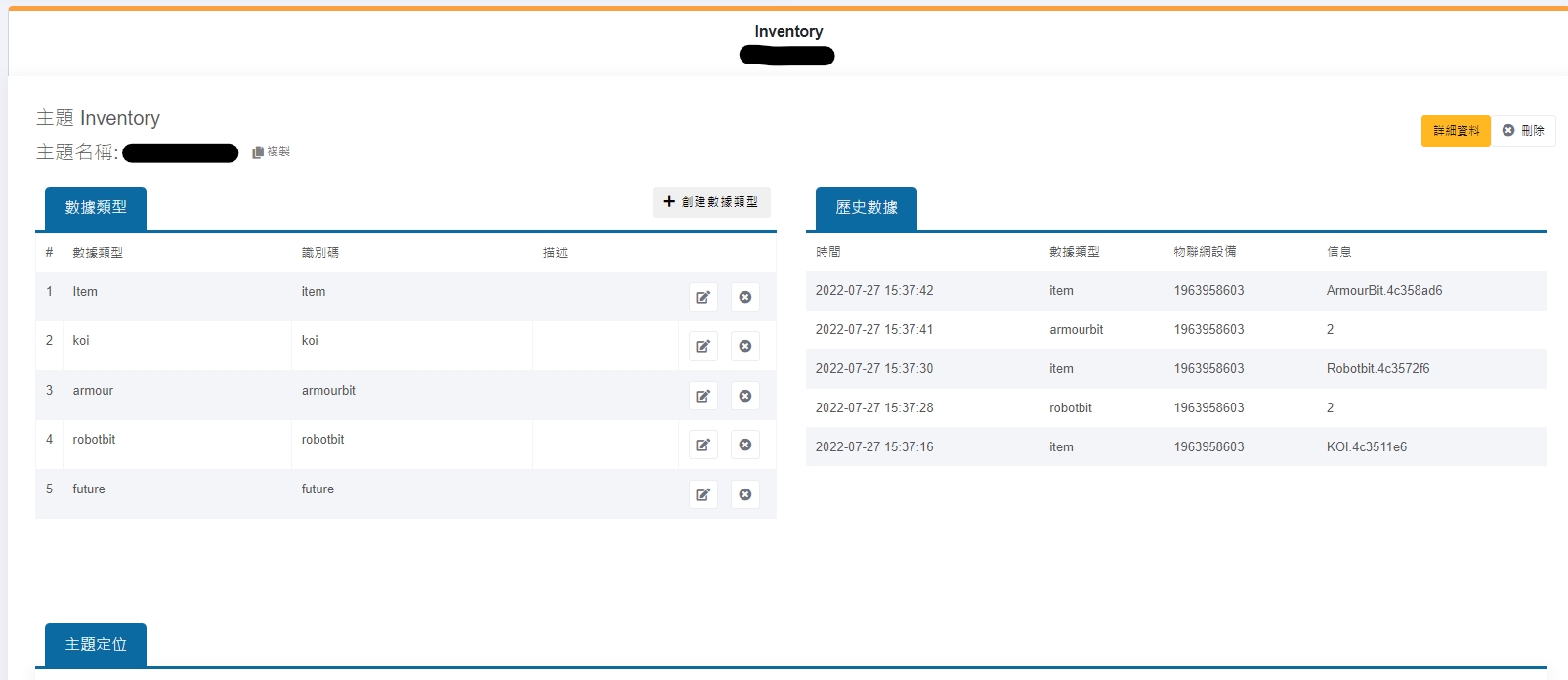
Task: Switch to the 數據類型 tab
Action: click(96, 207)
